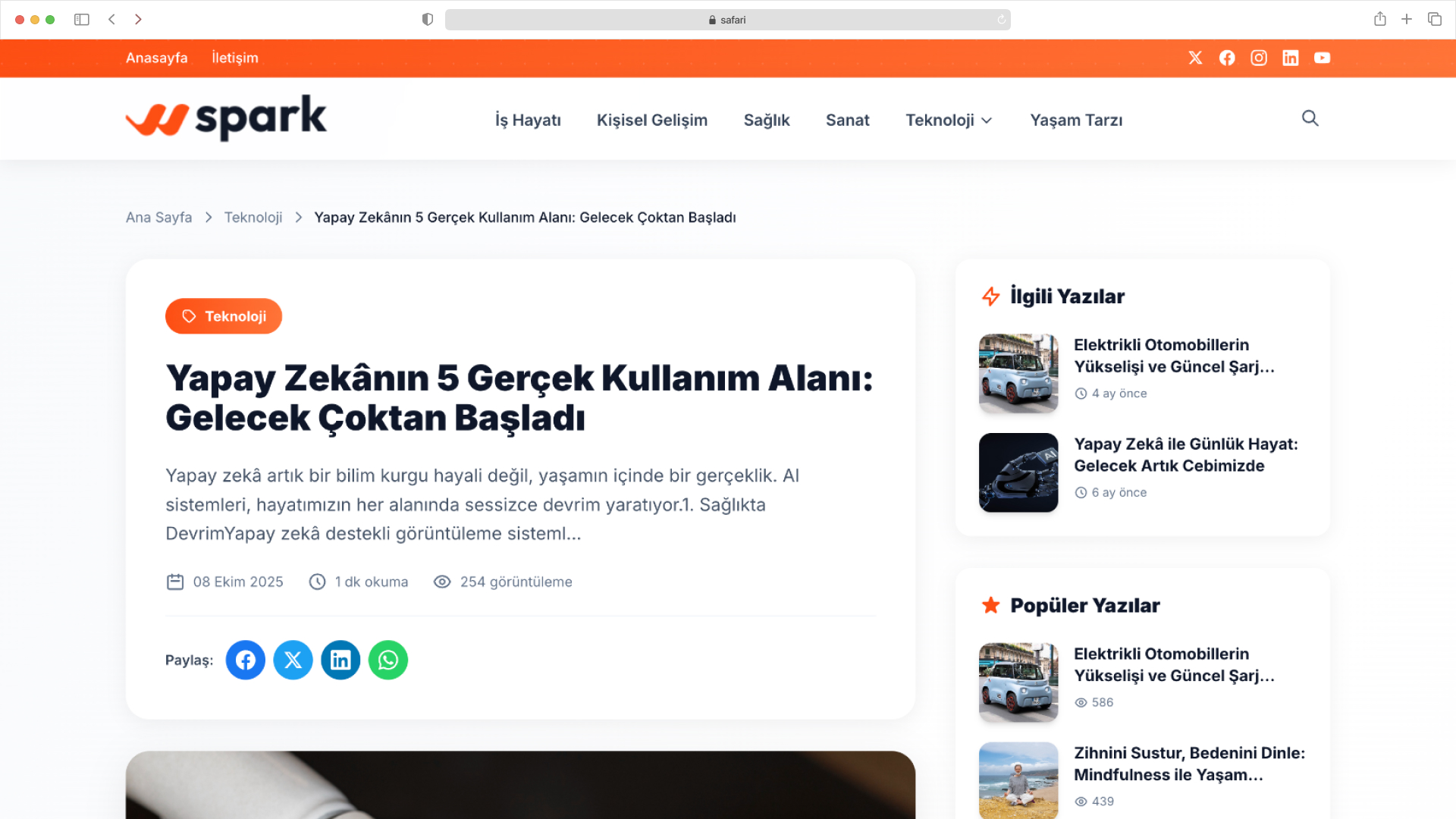Open the İletişim link

(235, 58)
